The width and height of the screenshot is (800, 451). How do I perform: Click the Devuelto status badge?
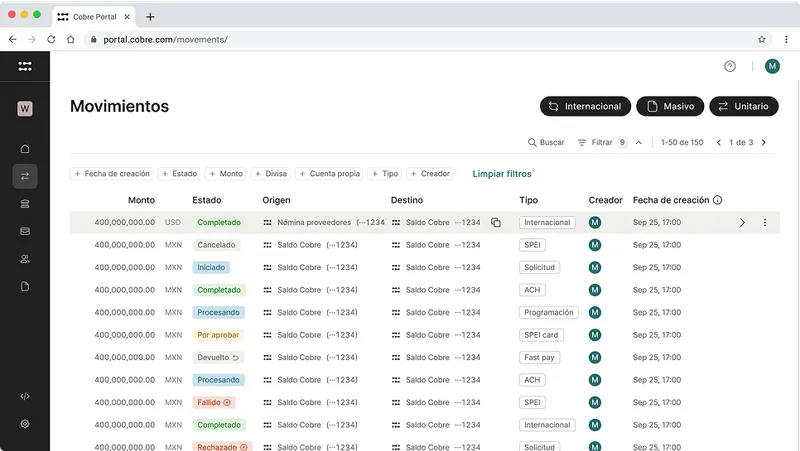[x=218, y=358]
